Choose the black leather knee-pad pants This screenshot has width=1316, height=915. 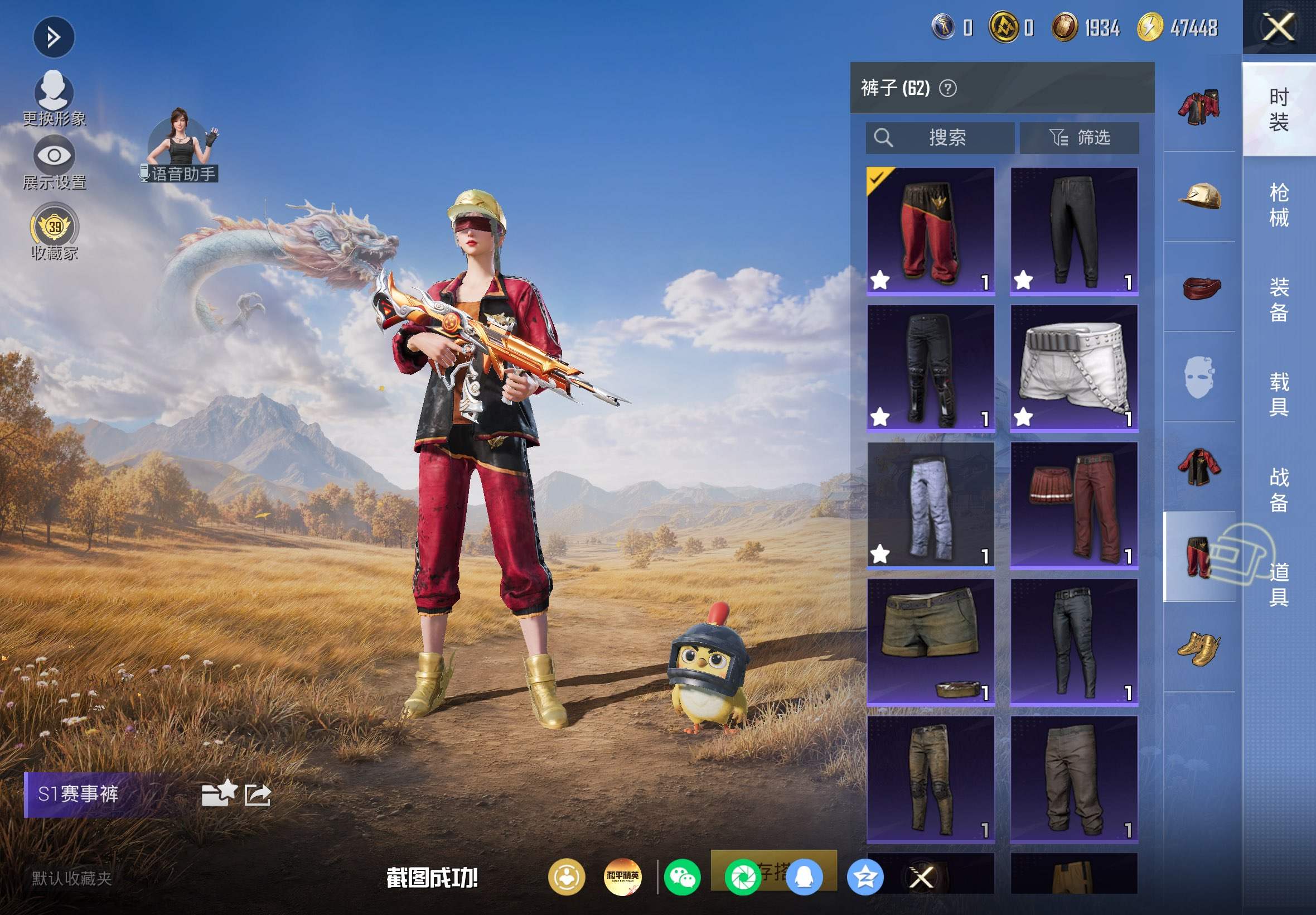coord(931,368)
